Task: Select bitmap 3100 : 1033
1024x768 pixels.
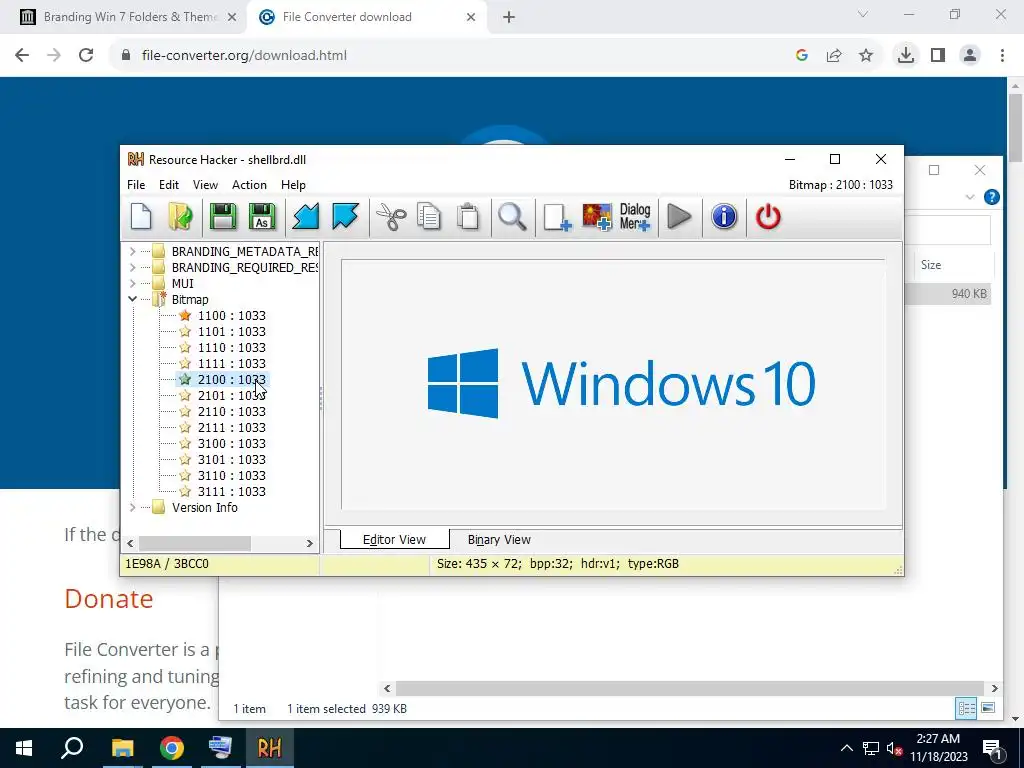Action: coord(232,443)
